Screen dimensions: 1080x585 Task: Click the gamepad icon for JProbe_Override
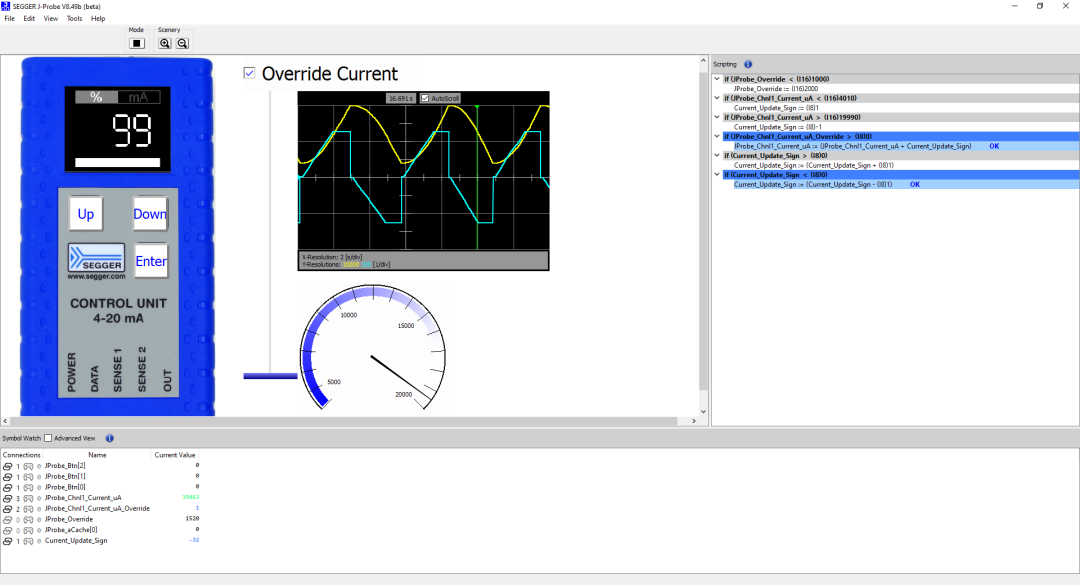28,520
